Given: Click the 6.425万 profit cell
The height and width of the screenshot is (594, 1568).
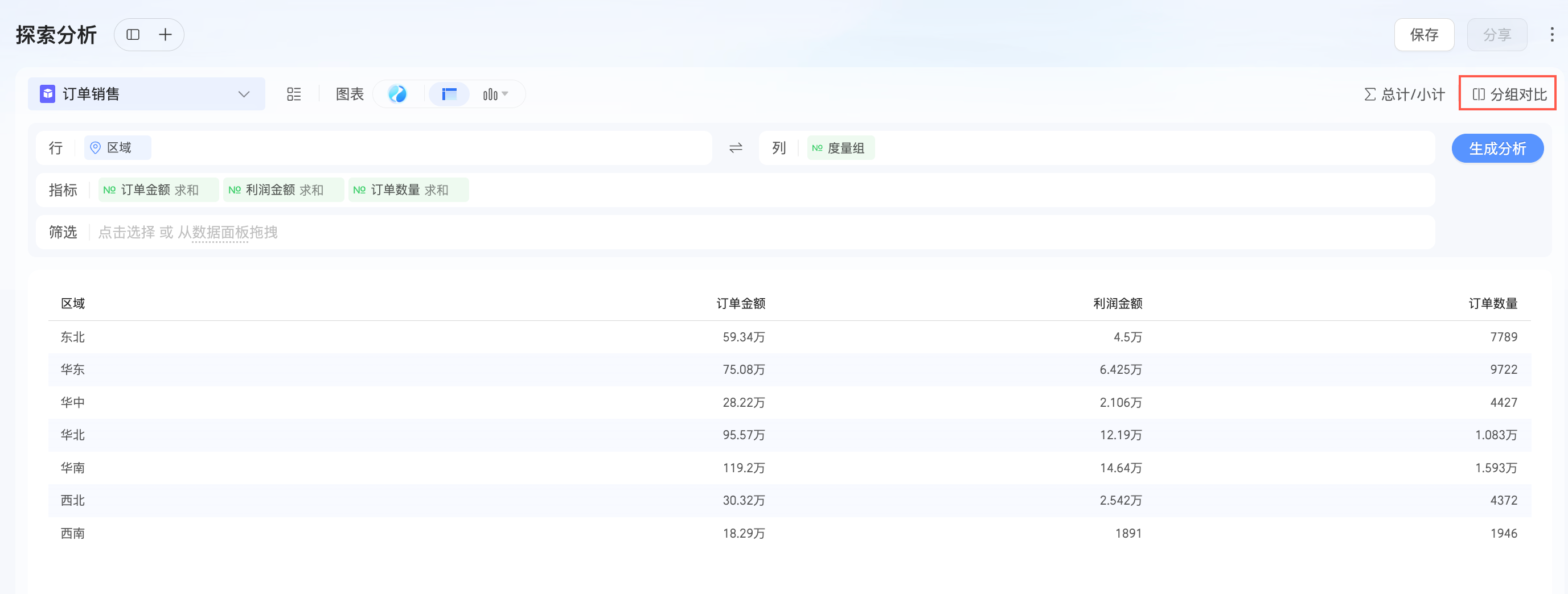Looking at the screenshot, I should [x=1120, y=370].
